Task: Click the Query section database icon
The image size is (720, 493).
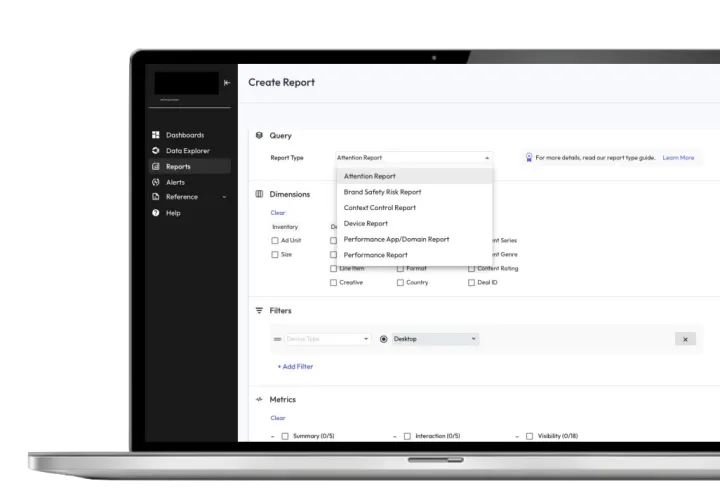Action: (259, 135)
